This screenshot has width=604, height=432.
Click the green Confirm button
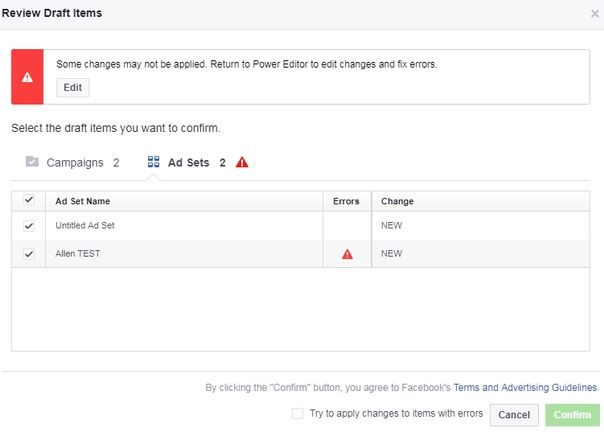coord(572,415)
